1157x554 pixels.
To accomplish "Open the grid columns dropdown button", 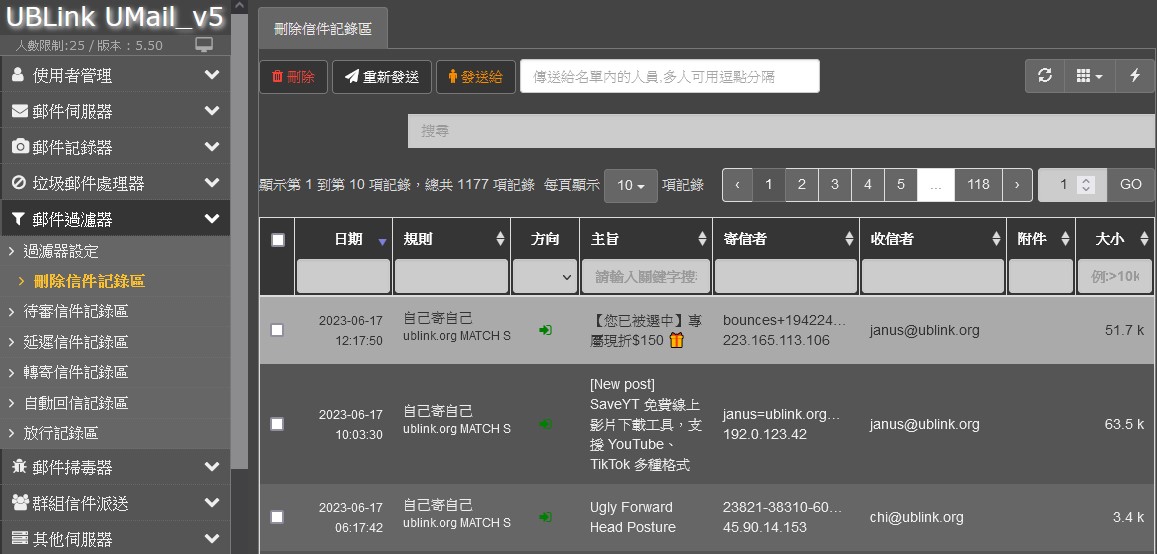I will point(1089,76).
